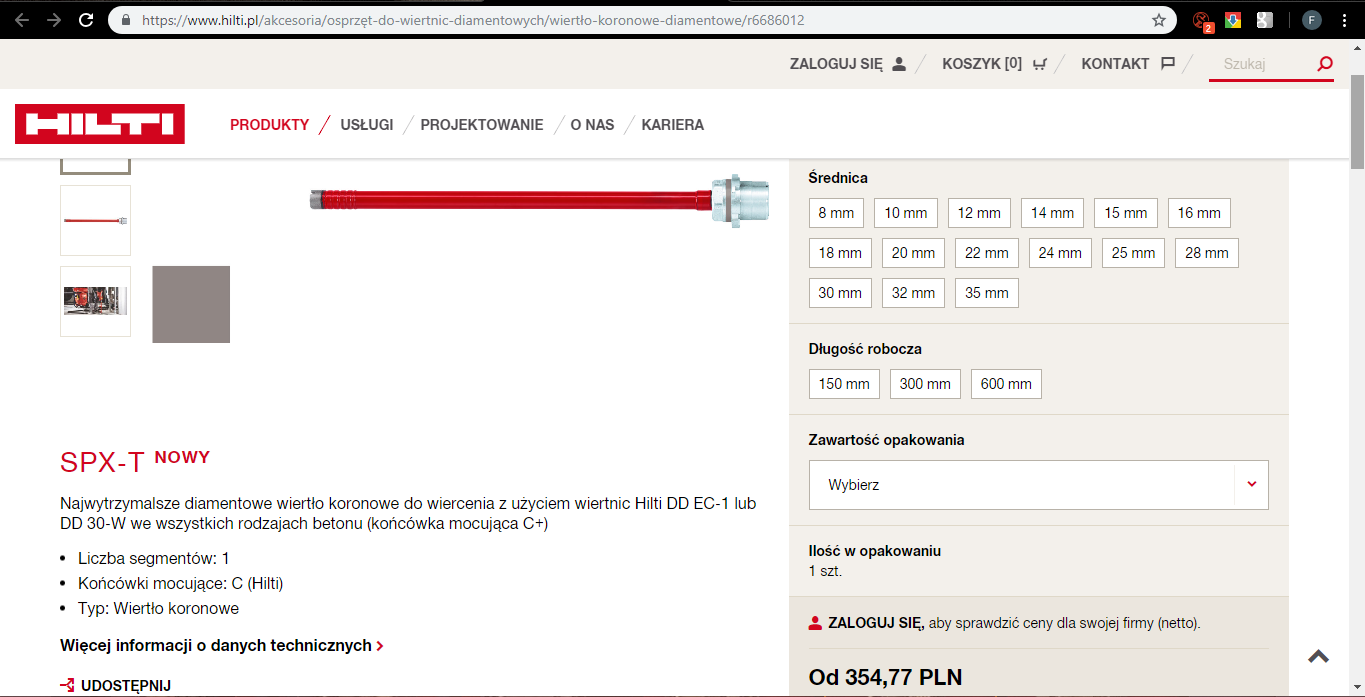
Task: Click the search magnifier icon
Action: [x=1325, y=64]
